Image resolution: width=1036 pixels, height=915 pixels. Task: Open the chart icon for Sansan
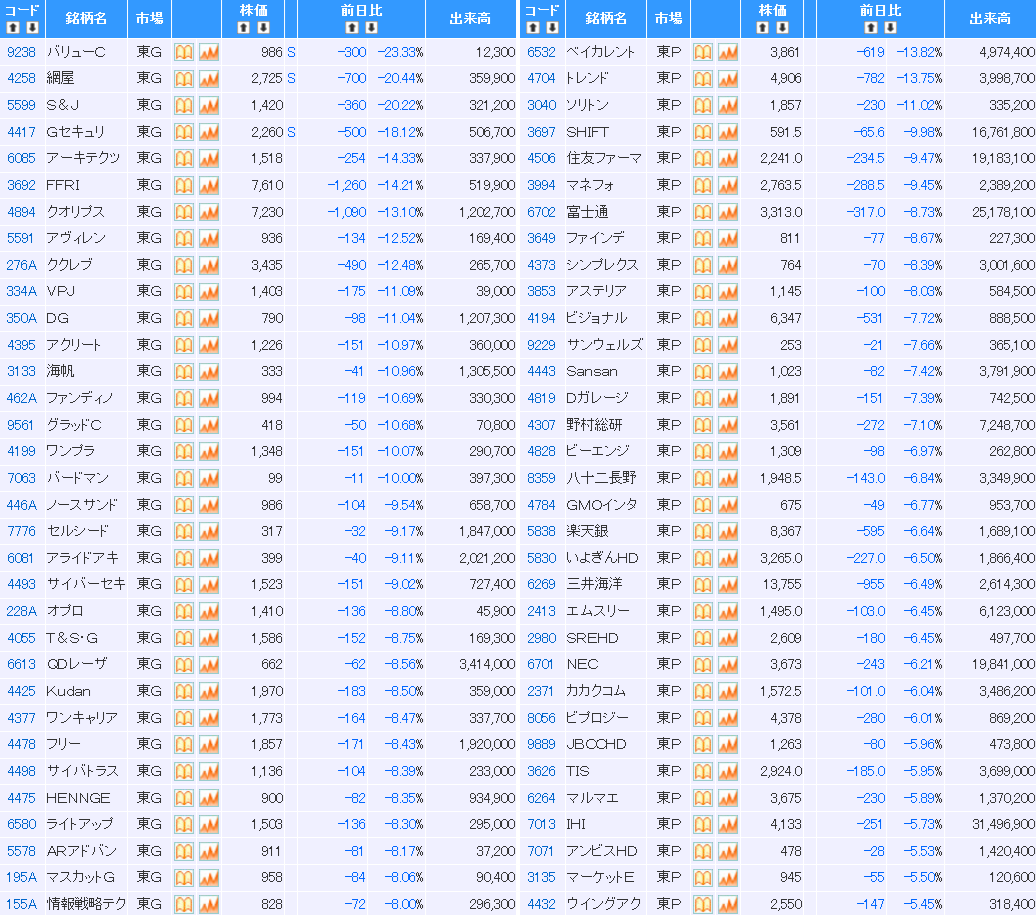(728, 372)
